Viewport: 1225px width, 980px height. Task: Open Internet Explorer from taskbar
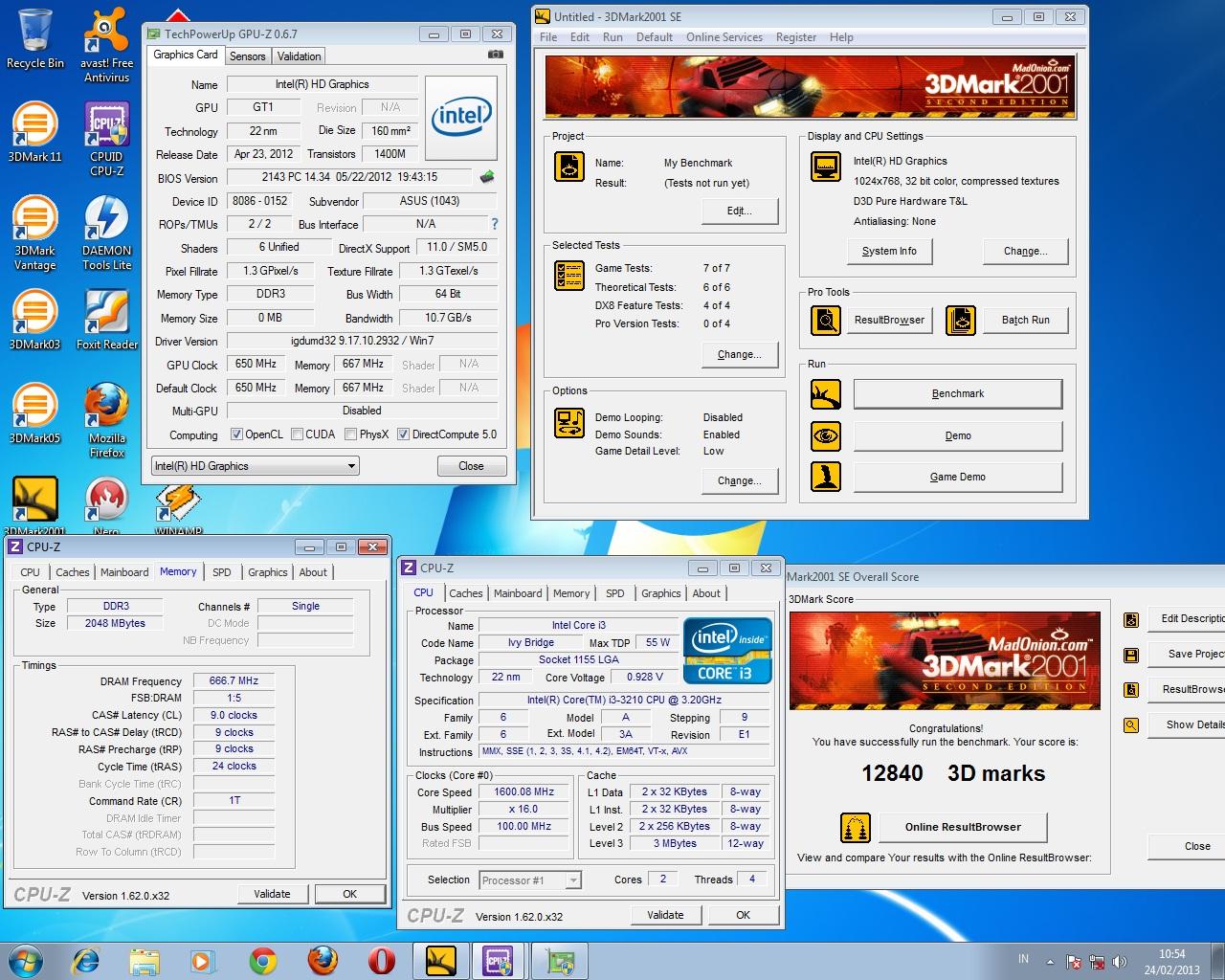pos(86,960)
